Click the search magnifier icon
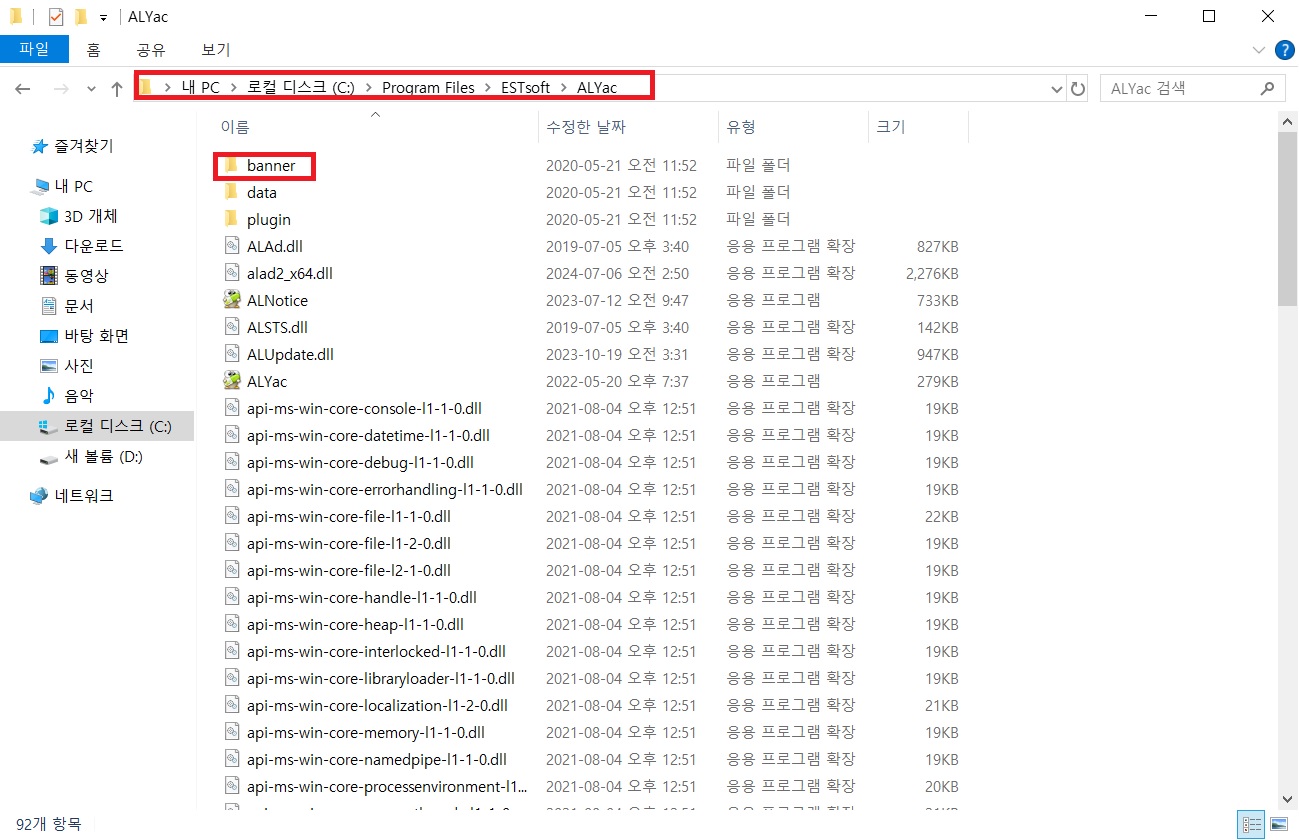Screen dimensions: 1299x840 [x=1267, y=88]
